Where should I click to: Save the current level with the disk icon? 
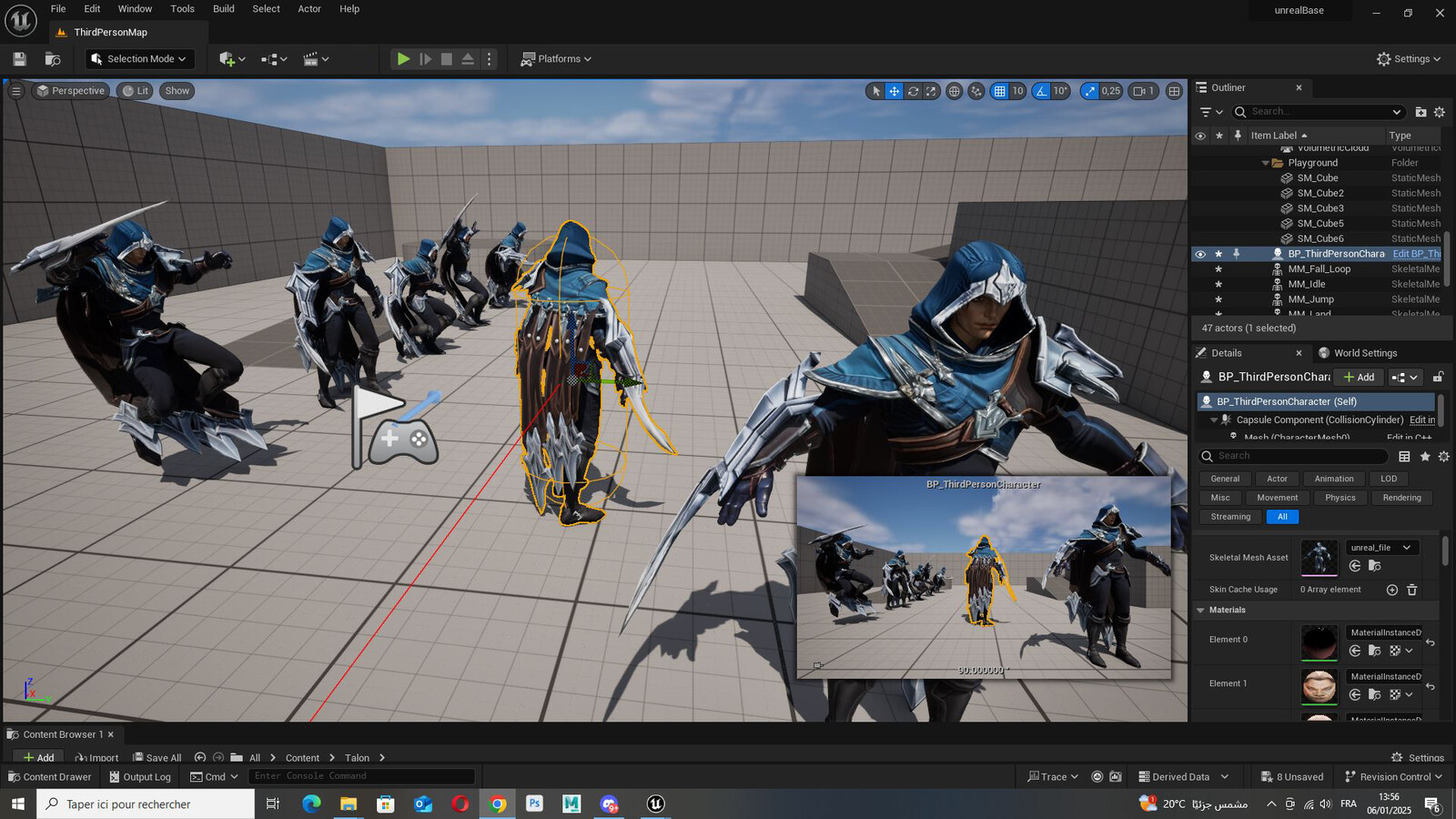coord(19,59)
